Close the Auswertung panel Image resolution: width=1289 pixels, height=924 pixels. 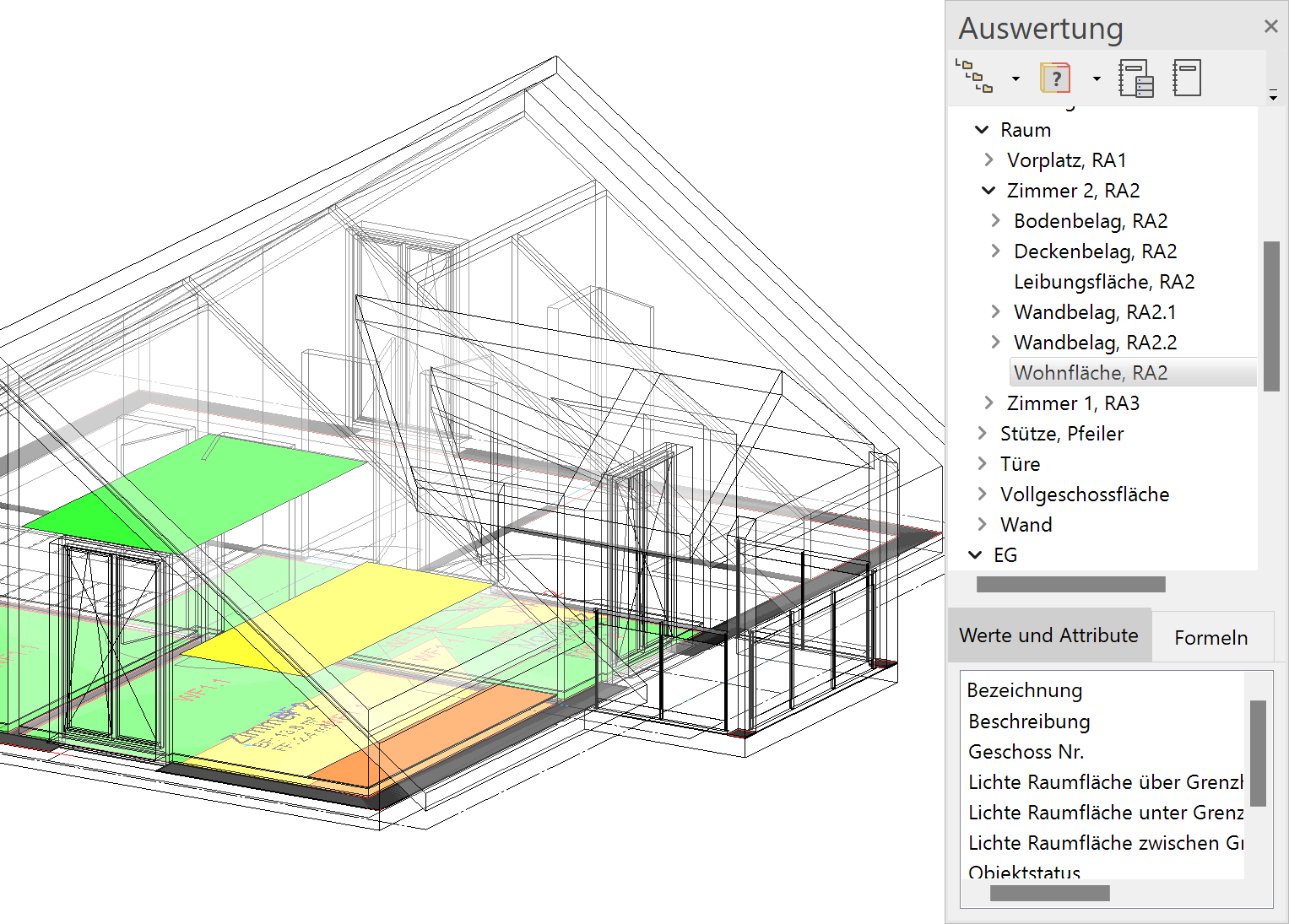(1270, 26)
